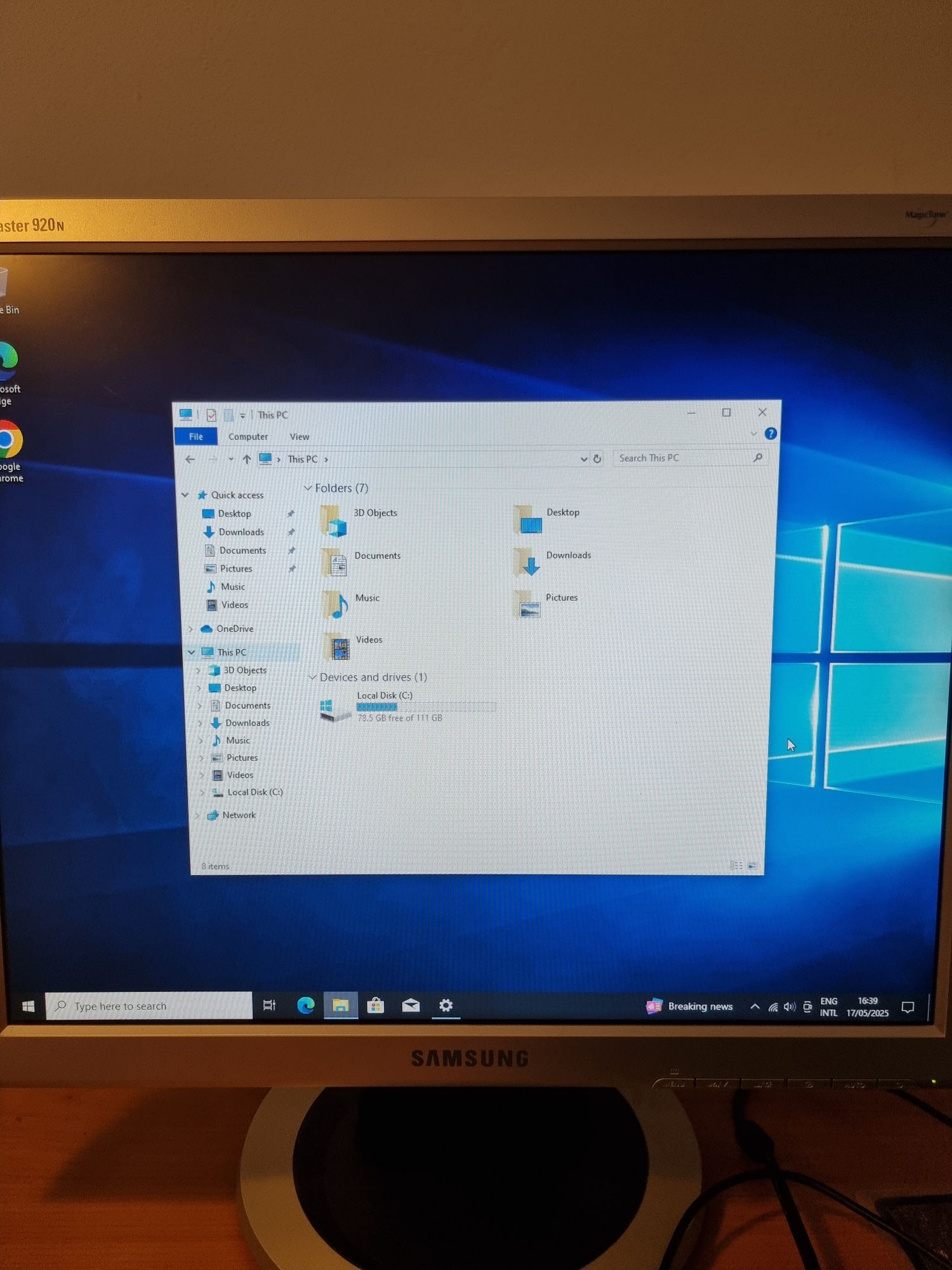Expand the Network tree node
Screen dimensions: 952x1270
pyautogui.click(x=197, y=815)
